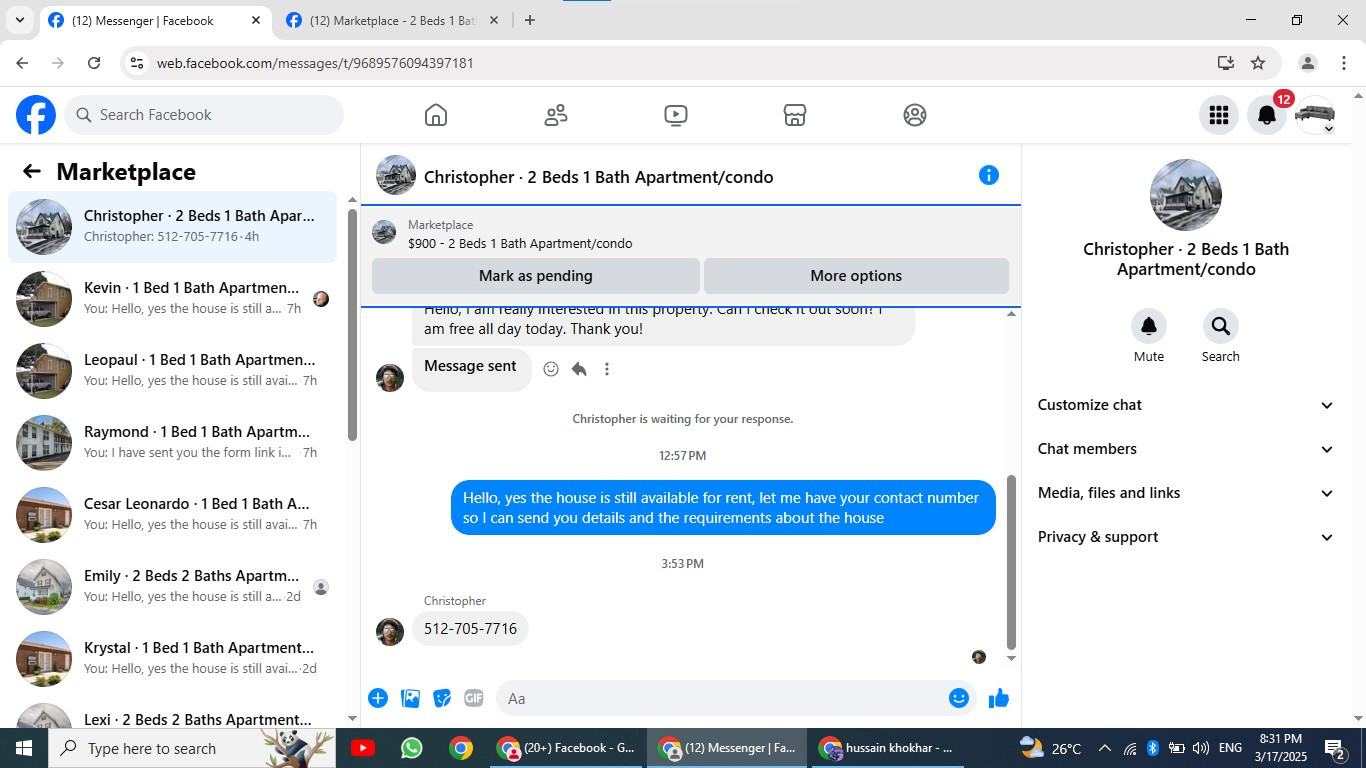Attach a photo using the image icon

point(410,698)
